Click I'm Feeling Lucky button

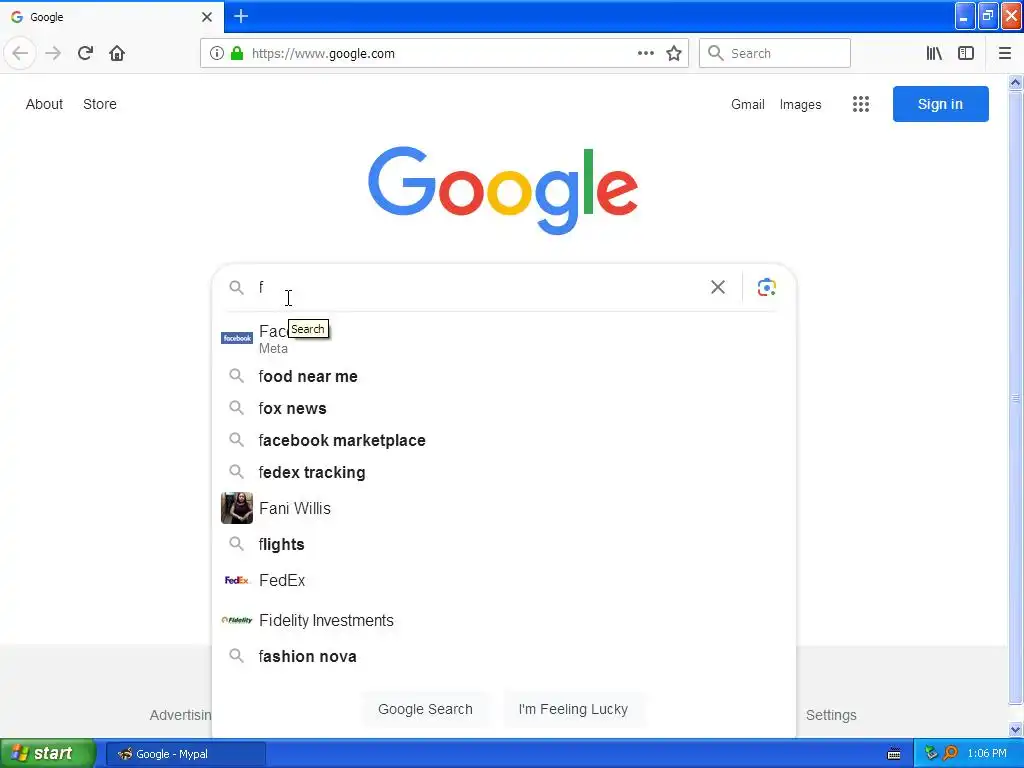[x=573, y=709]
